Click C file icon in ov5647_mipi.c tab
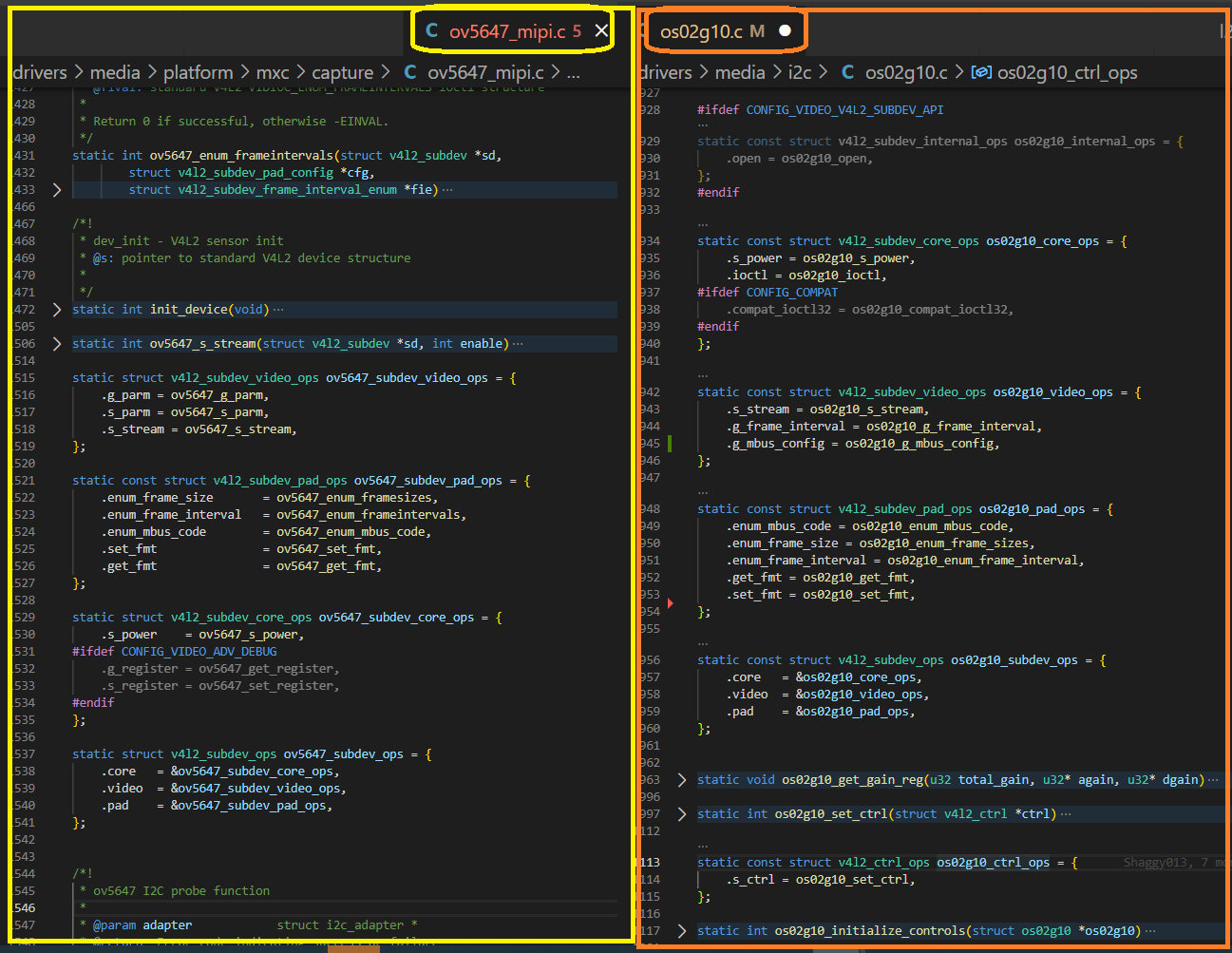Viewport: 1232px width, 953px height. (x=432, y=31)
